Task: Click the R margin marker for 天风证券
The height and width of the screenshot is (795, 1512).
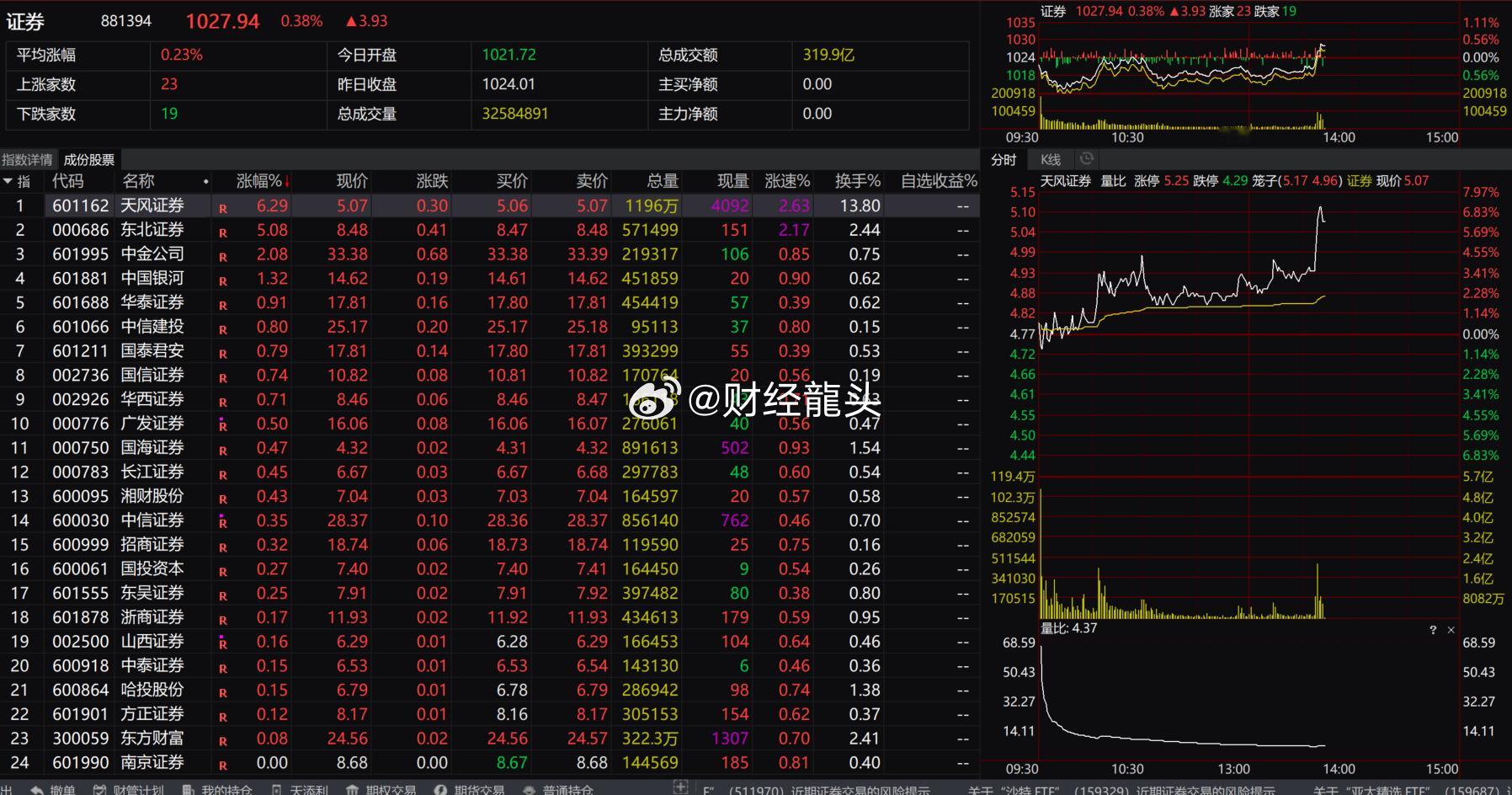Action: pyautogui.click(x=223, y=208)
